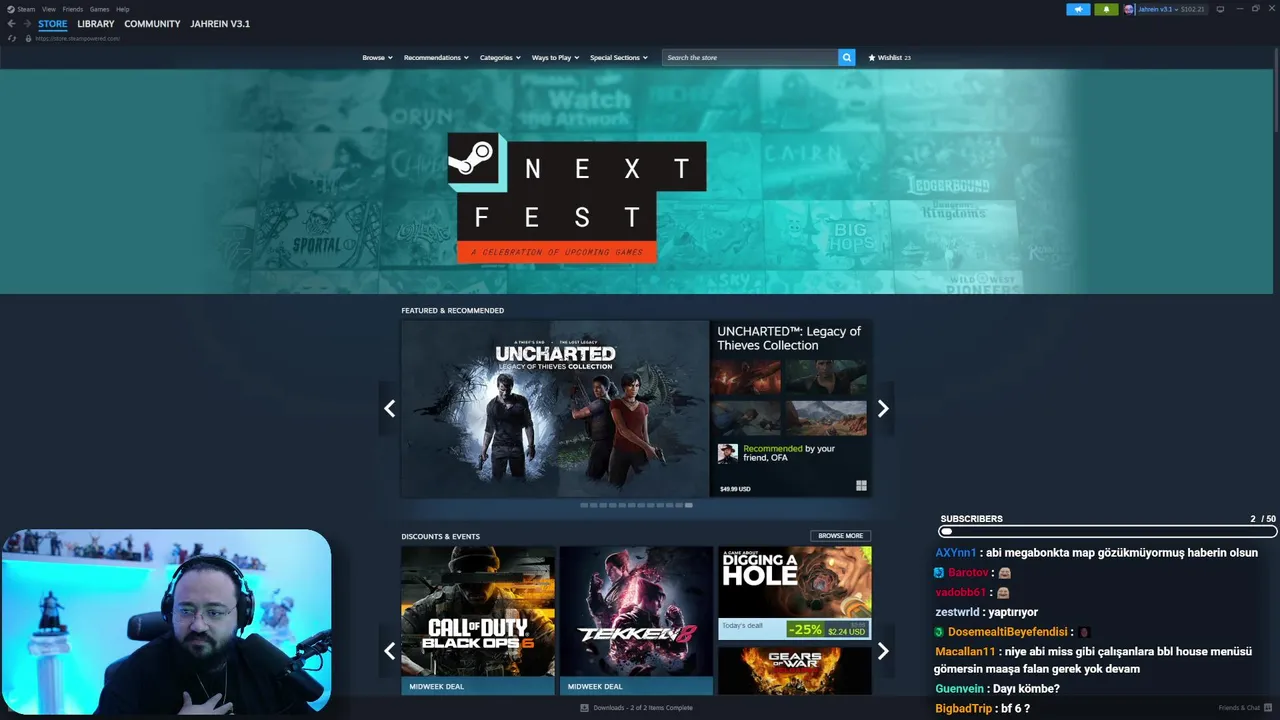Image resolution: width=1280 pixels, height=720 pixels.
Task: Click the BROWSE MORE button
Action: [840, 536]
